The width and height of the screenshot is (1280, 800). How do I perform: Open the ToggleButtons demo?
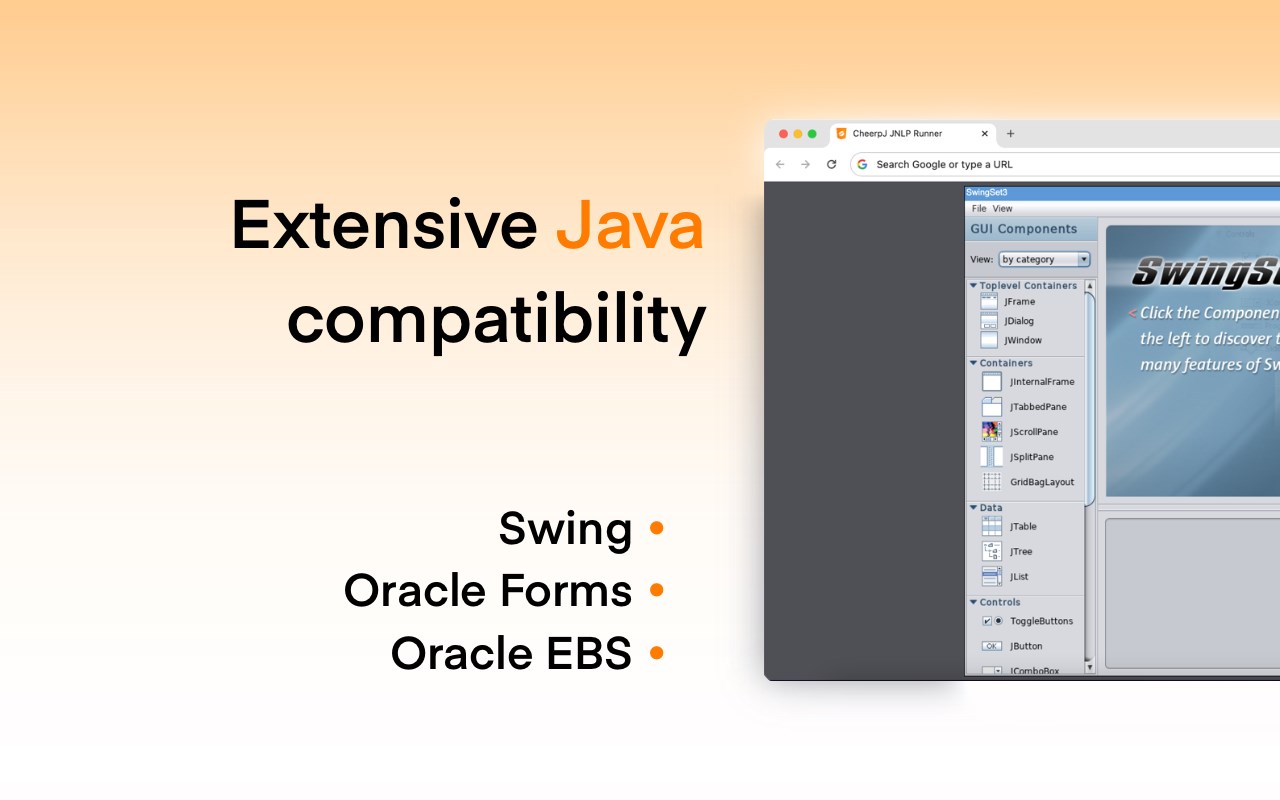point(1028,621)
